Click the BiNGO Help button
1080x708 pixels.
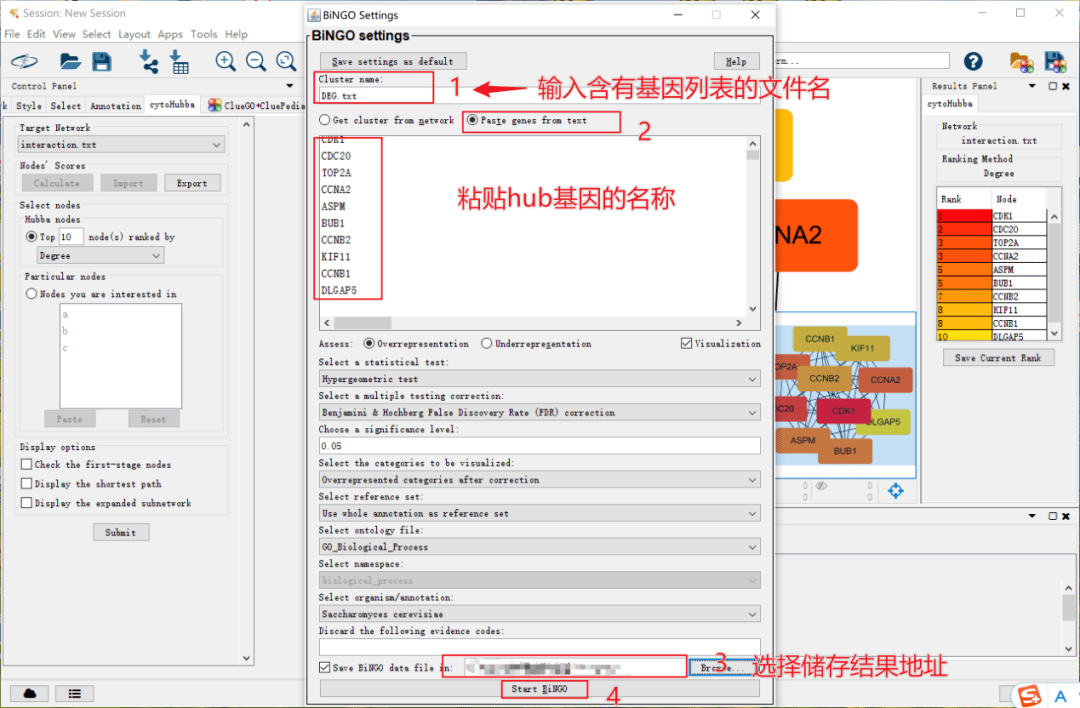(736, 61)
